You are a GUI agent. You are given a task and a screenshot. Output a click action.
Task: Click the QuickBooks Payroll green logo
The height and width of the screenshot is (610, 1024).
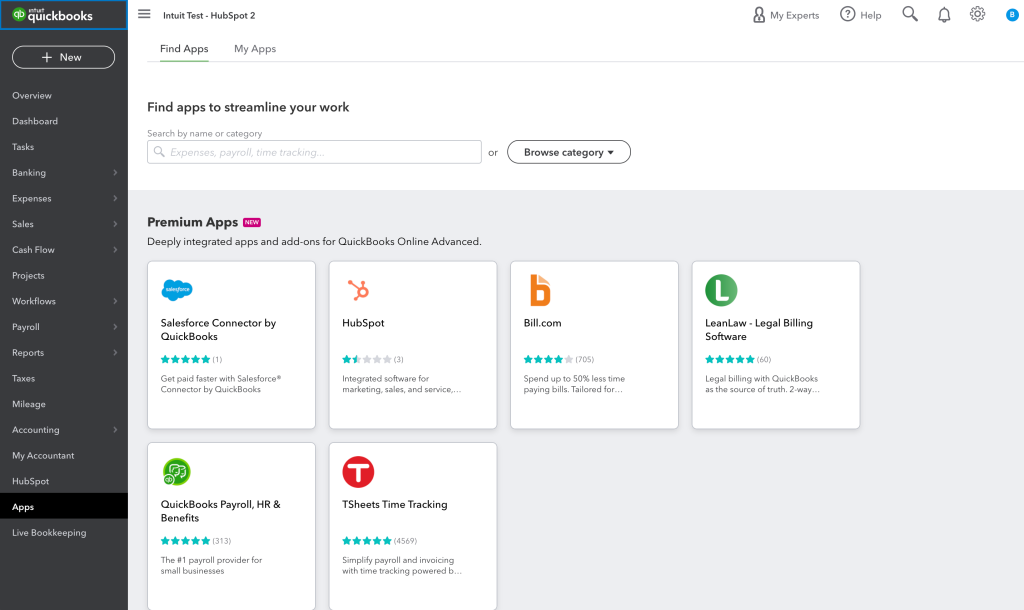pyautogui.click(x=176, y=472)
